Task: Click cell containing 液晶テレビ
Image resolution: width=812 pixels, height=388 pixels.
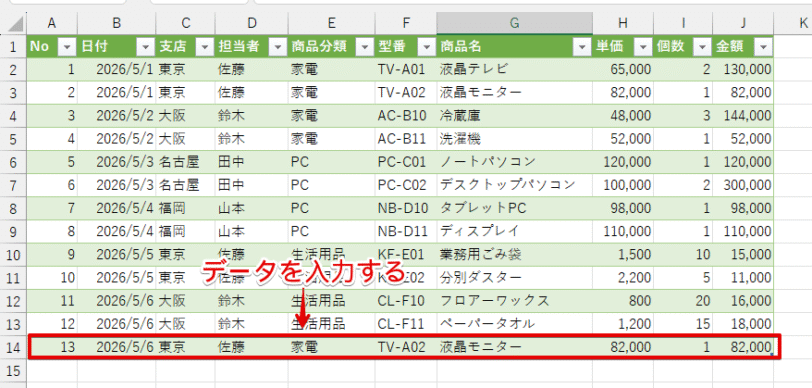Action: 515,69
